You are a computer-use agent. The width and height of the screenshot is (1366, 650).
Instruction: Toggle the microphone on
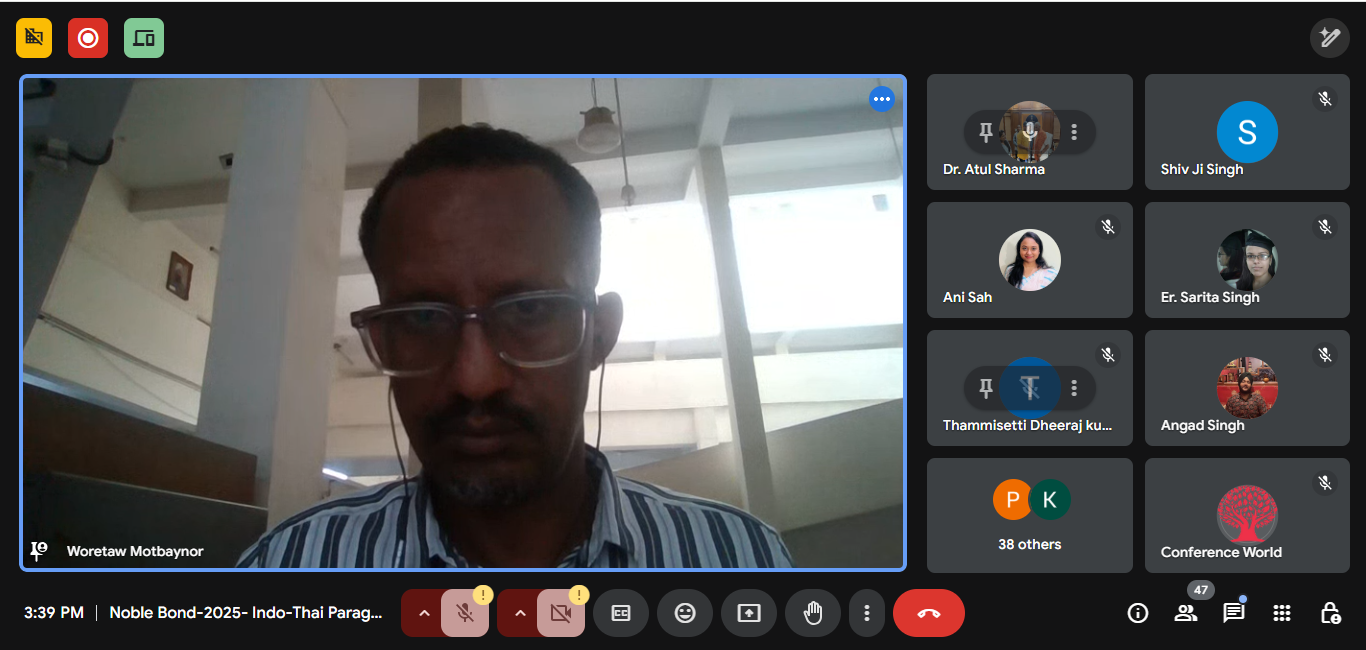(465, 613)
